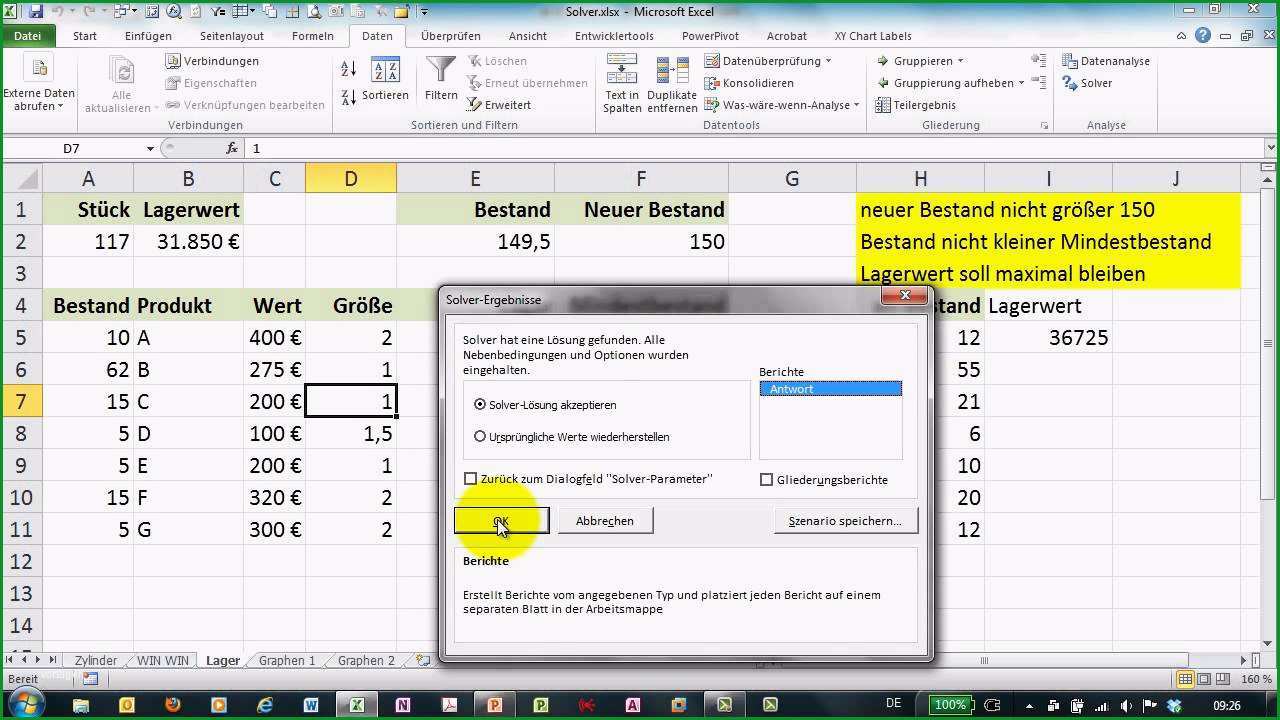
Task: Minimize the ribbon with the caret
Action: [1183, 36]
